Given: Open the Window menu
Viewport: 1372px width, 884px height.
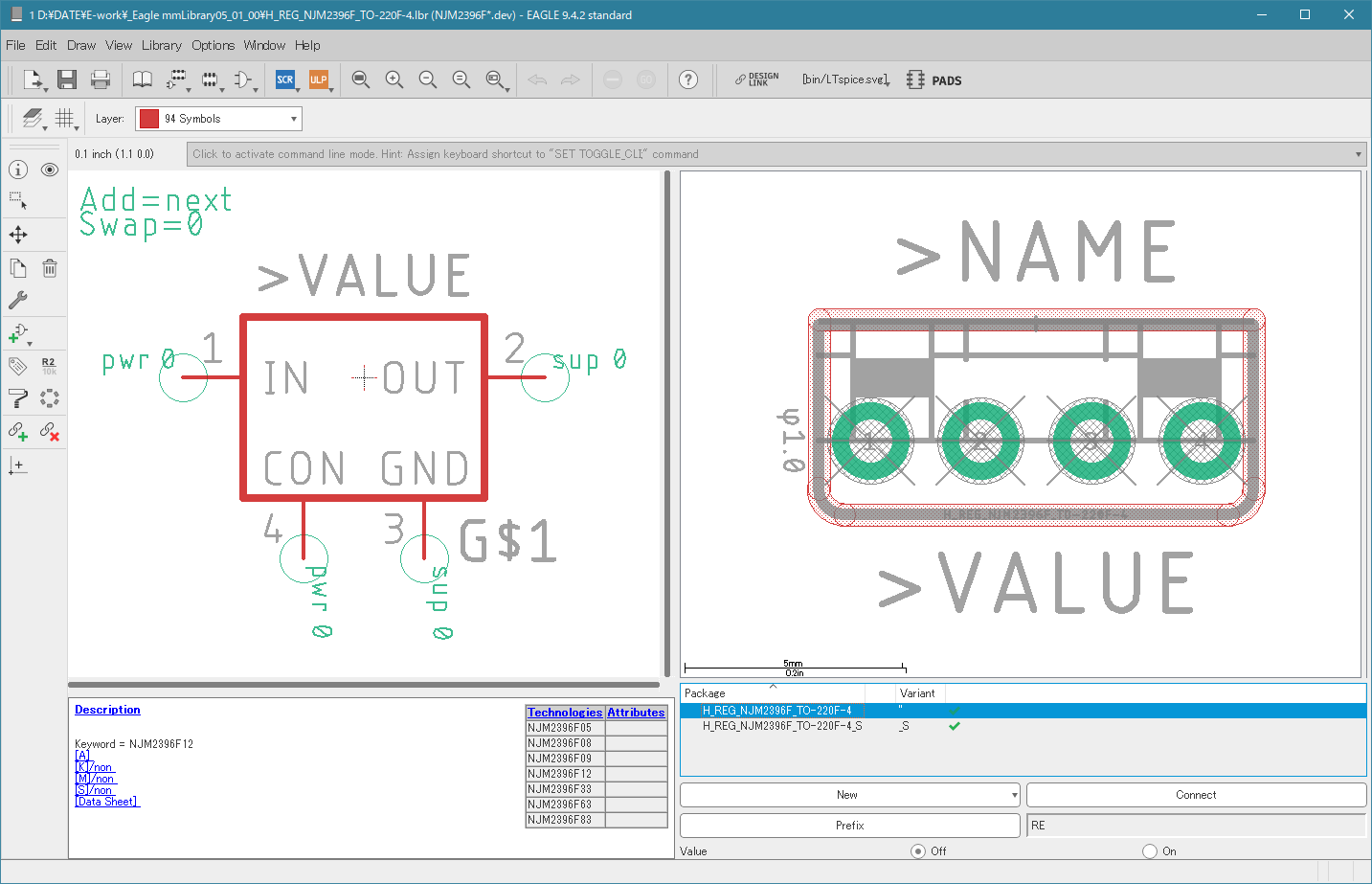Looking at the screenshot, I should 264,45.
